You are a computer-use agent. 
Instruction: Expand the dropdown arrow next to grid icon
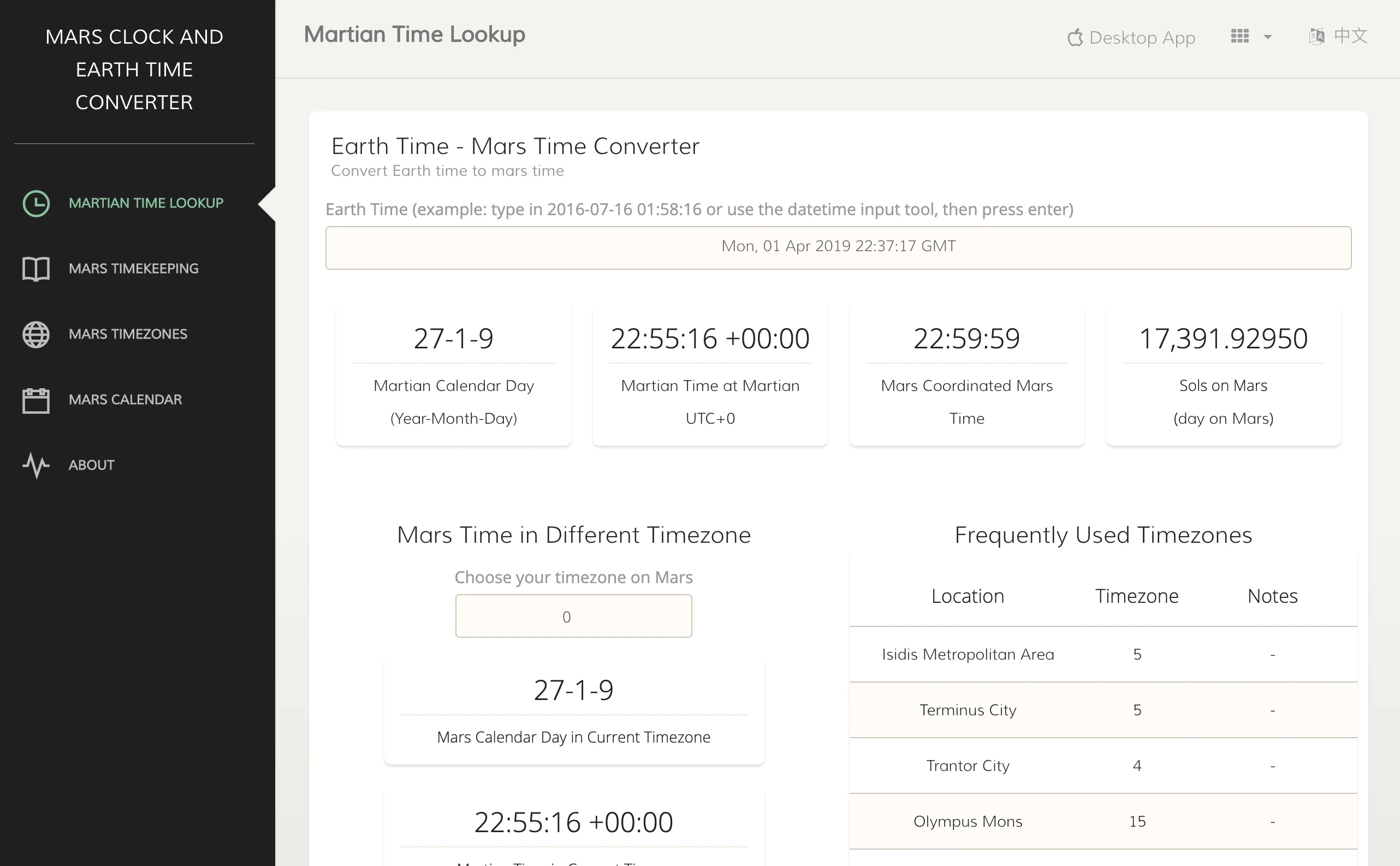coord(1268,37)
